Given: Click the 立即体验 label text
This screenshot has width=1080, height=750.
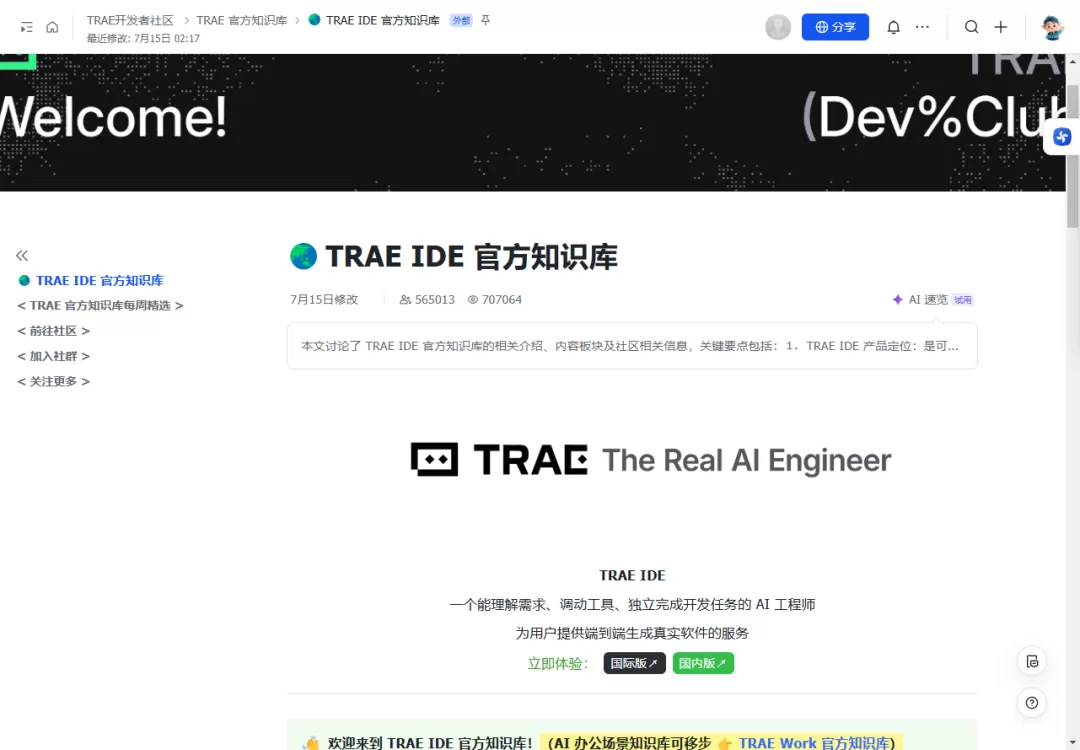Looking at the screenshot, I should coord(558,664).
